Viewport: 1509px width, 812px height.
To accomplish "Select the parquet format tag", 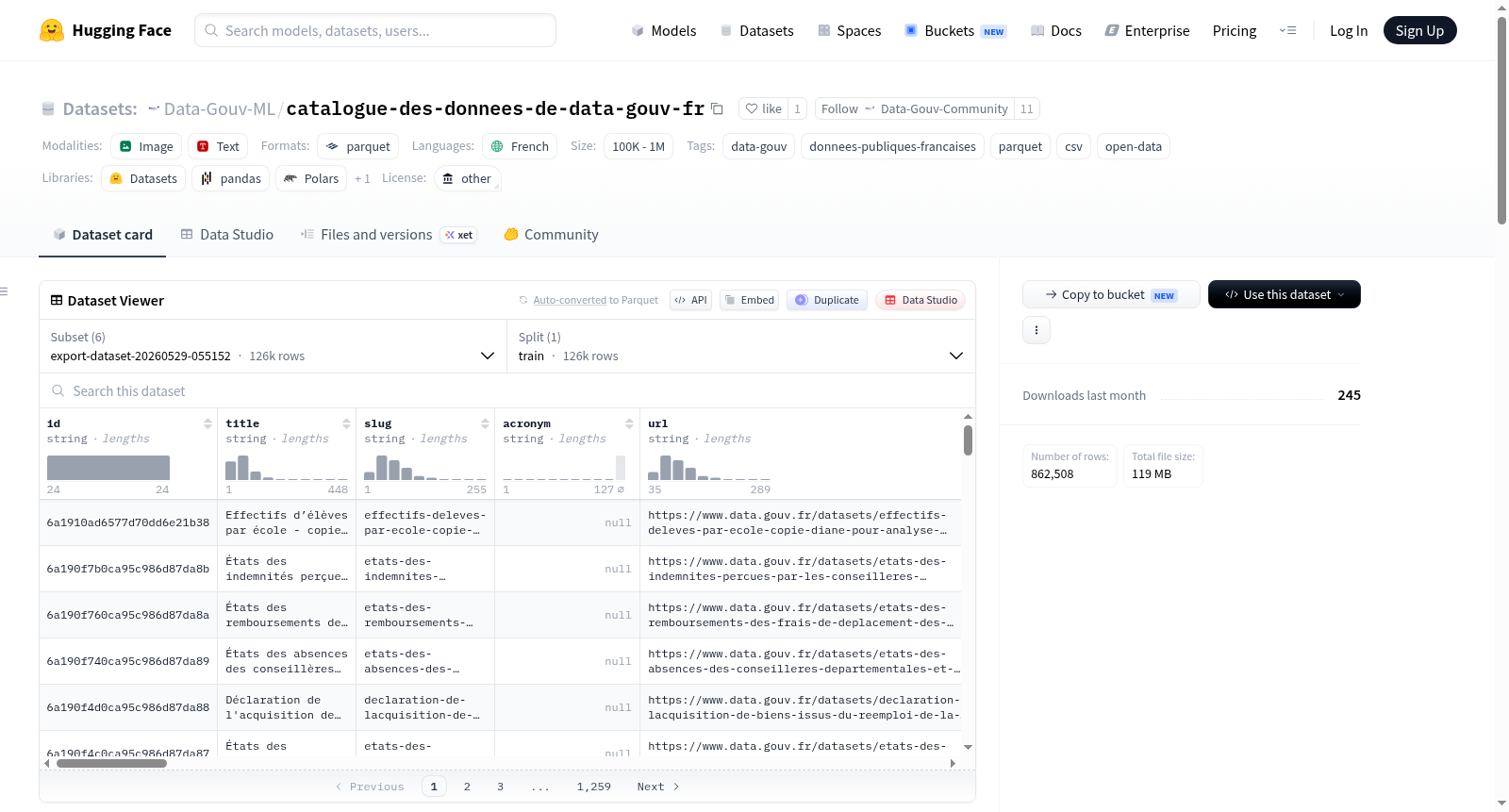I will coord(358,146).
